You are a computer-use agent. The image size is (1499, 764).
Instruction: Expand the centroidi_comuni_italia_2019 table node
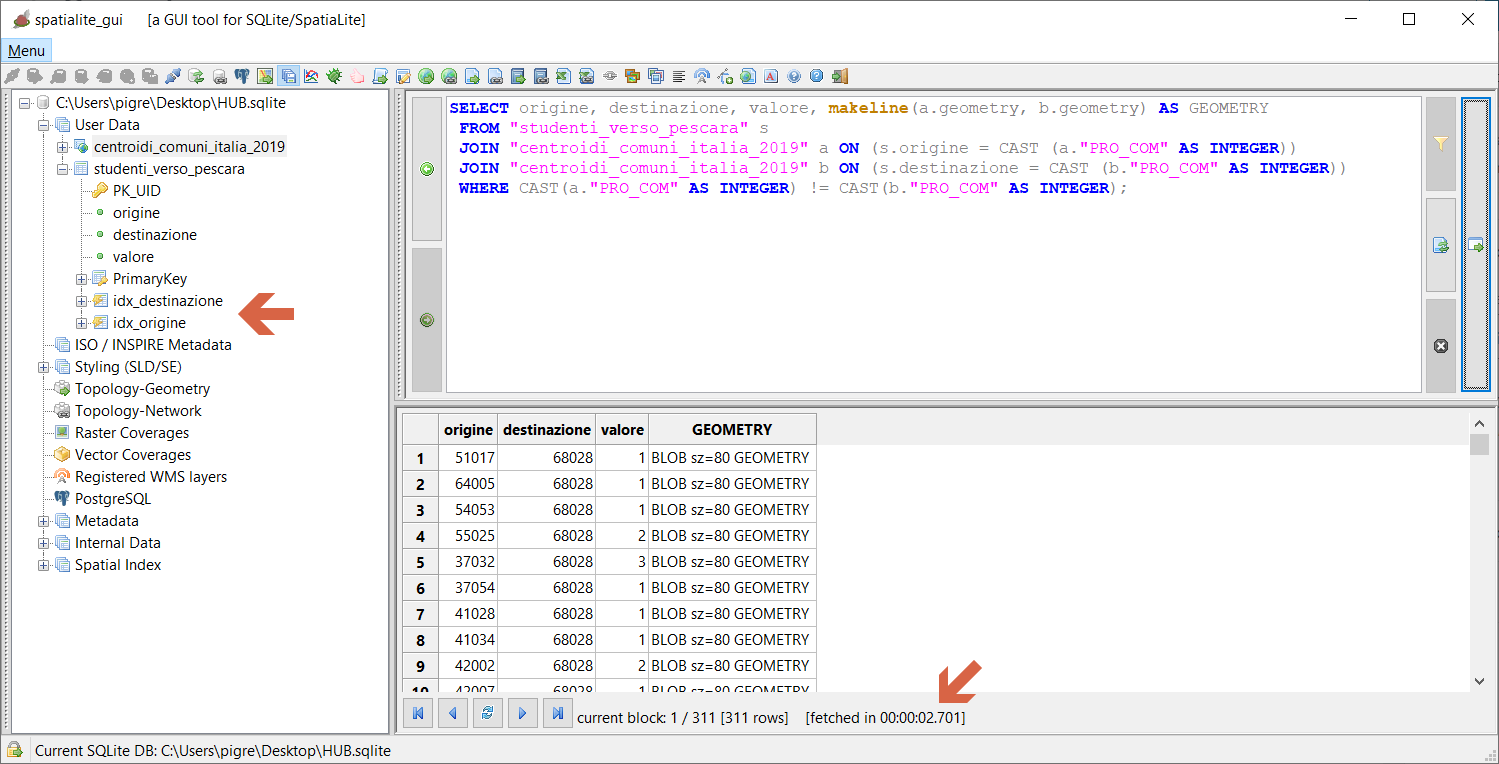(62, 147)
